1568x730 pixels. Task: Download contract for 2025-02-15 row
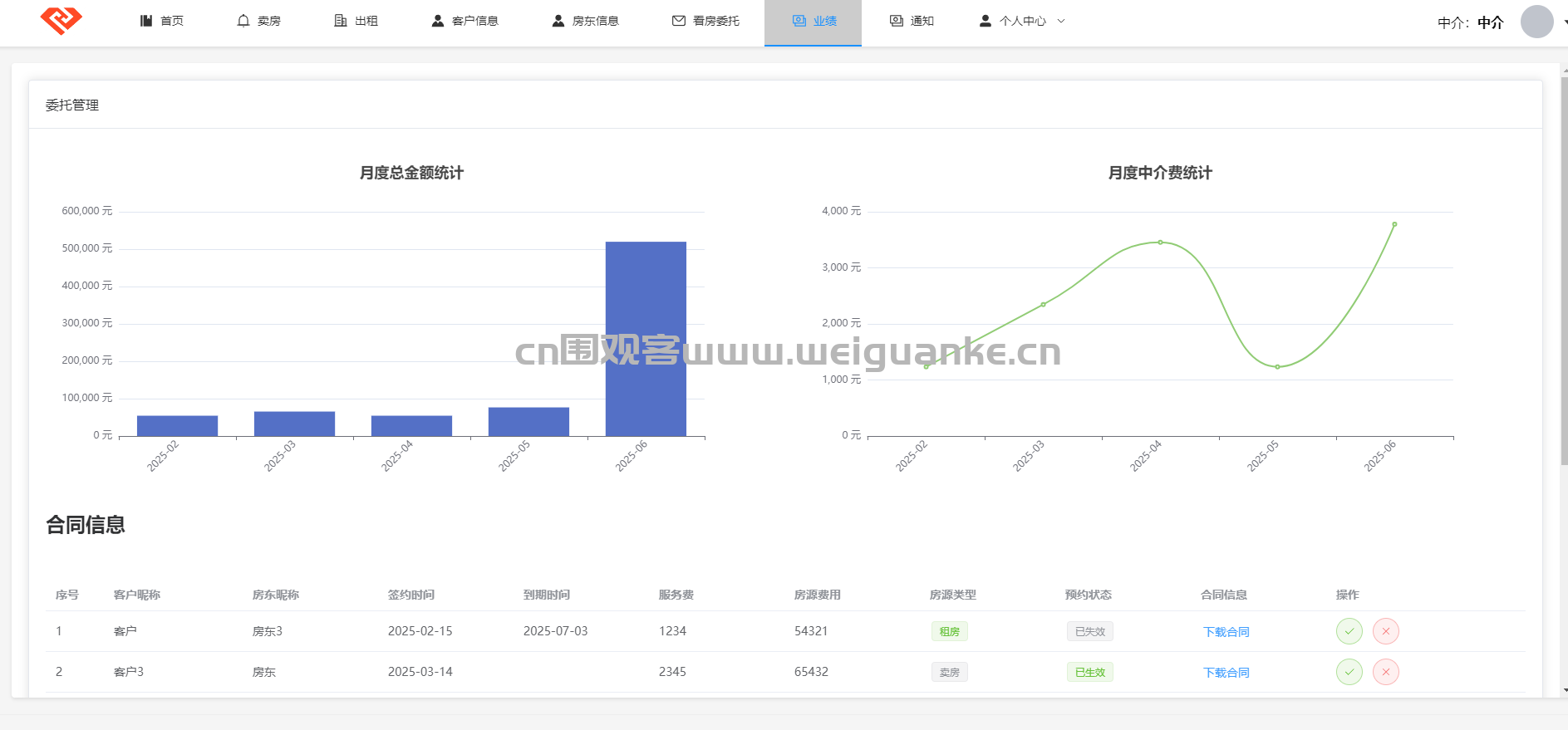1226,632
